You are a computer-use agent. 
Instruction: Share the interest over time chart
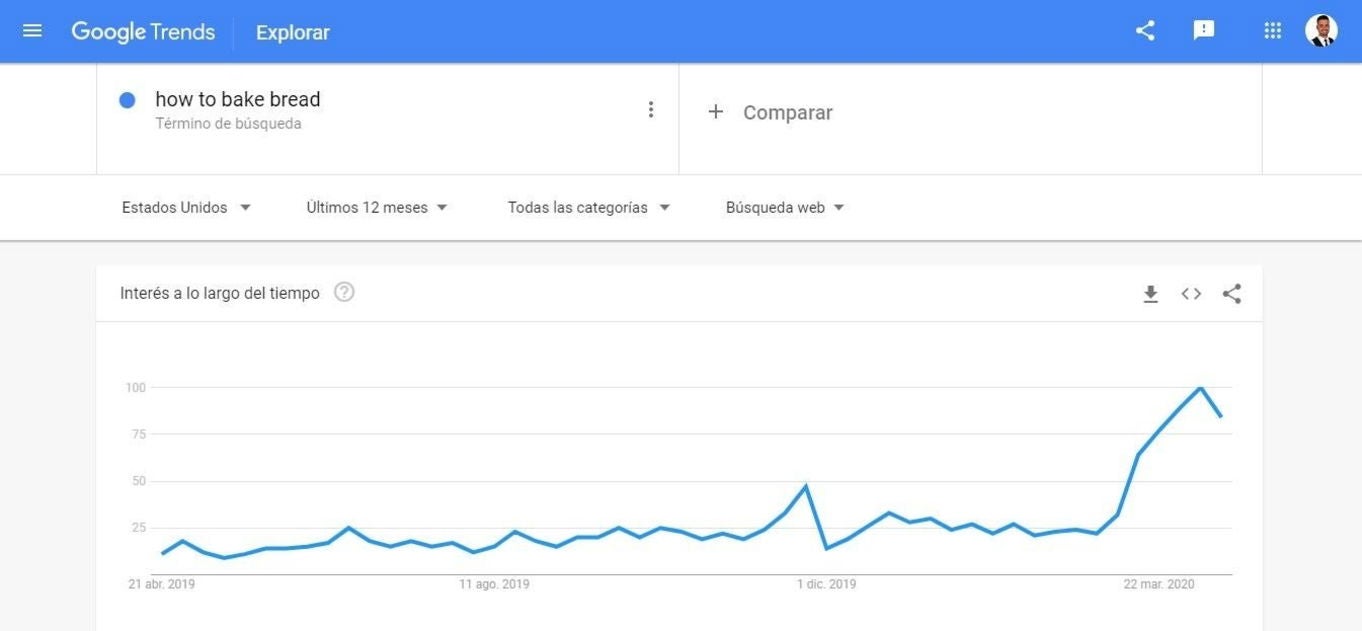coord(1232,294)
